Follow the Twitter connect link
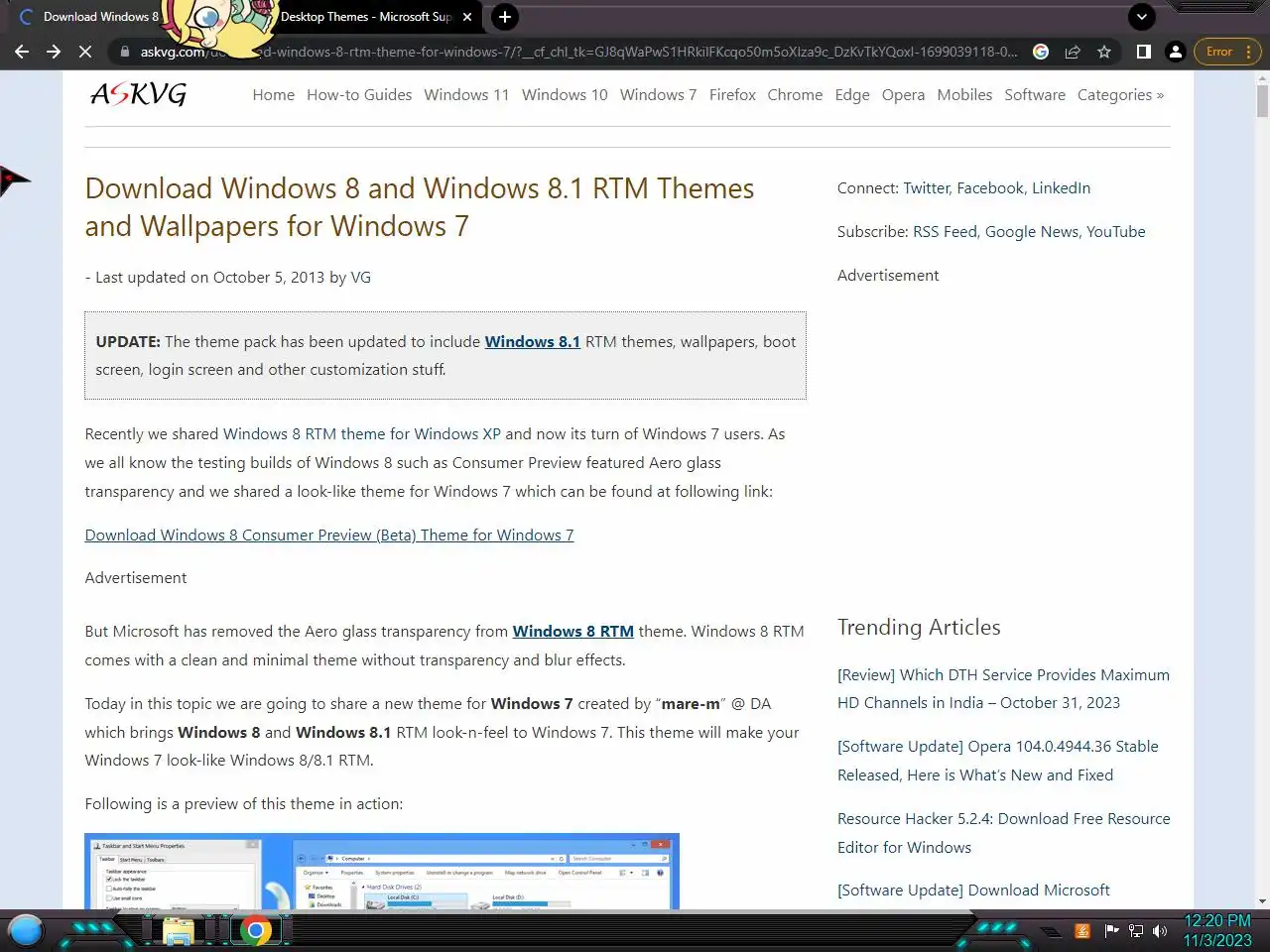The height and width of the screenshot is (952, 1270). (x=926, y=188)
